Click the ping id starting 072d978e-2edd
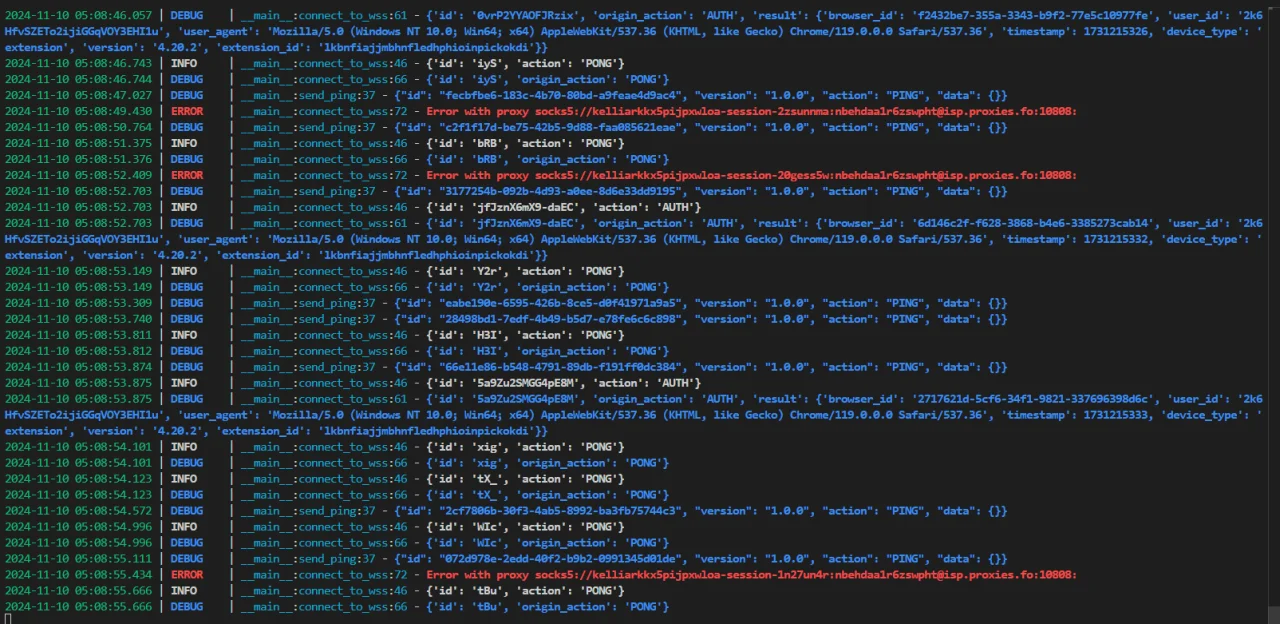The height and width of the screenshot is (624, 1280). (562, 559)
